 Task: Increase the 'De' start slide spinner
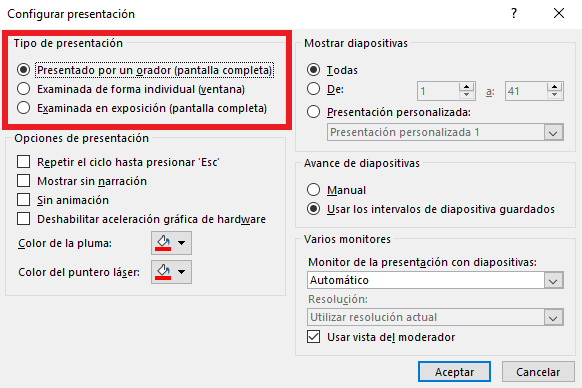(x=467, y=87)
